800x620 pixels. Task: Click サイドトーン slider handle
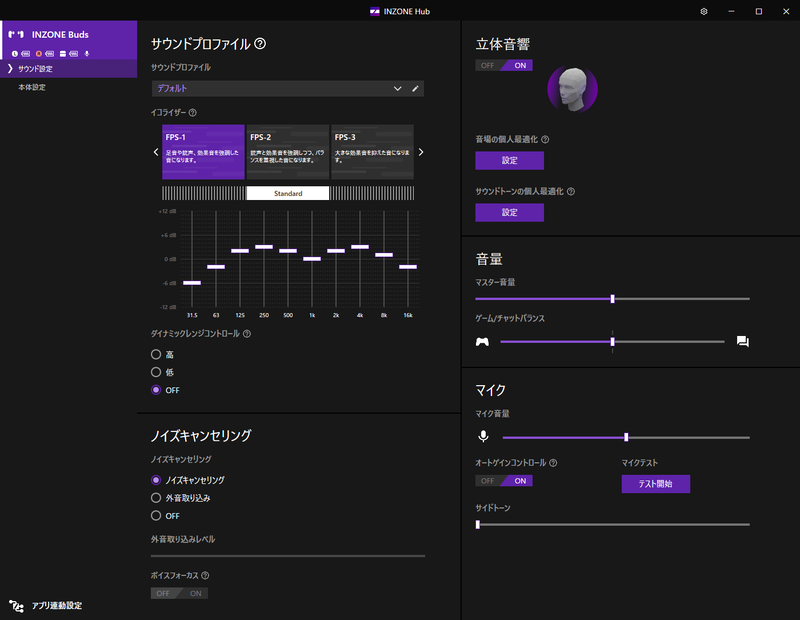click(478, 525)
